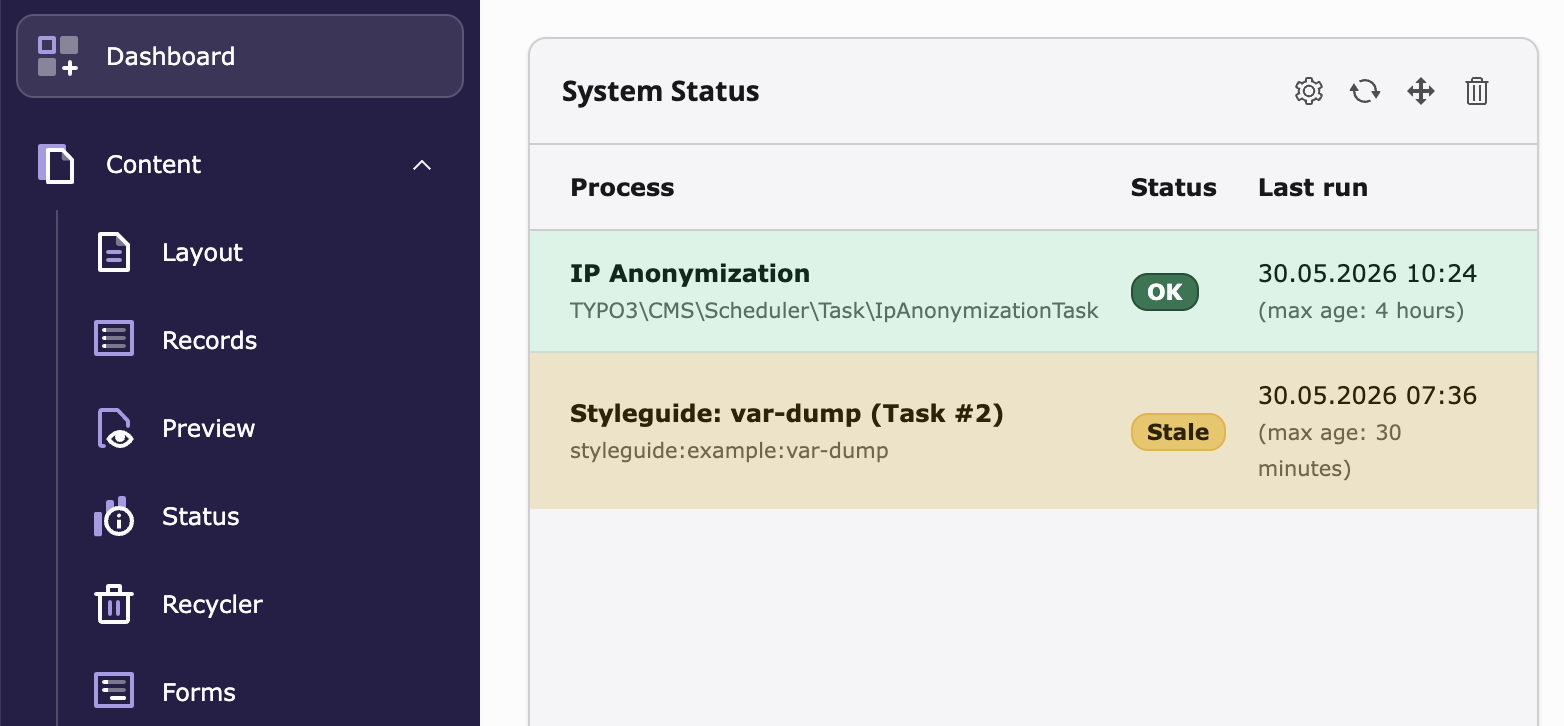
Task: Open the Dashboard module
Action: click(240, 56)
